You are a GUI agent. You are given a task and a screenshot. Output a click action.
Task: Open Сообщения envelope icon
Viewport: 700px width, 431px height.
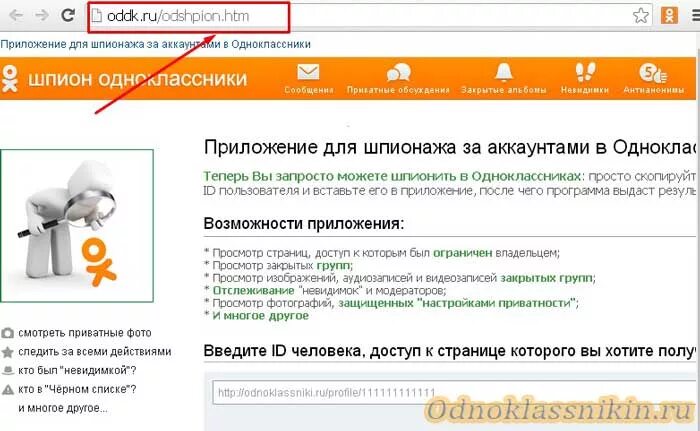(308, 72)
